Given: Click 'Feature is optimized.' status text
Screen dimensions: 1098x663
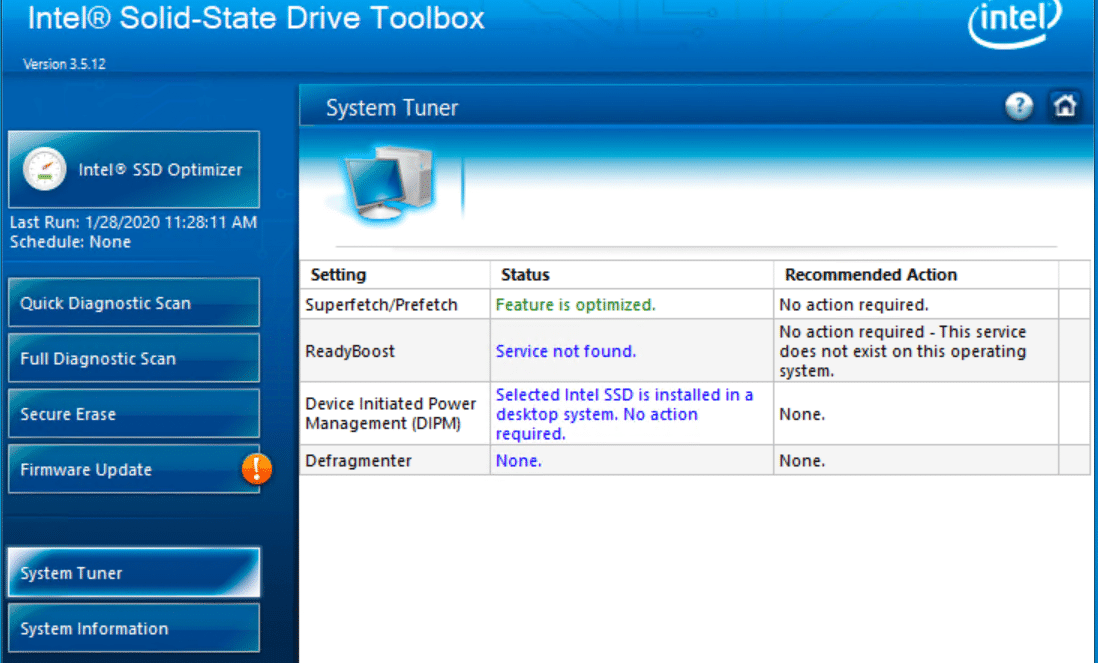Looking at the screenshot, I should point(576,305).
